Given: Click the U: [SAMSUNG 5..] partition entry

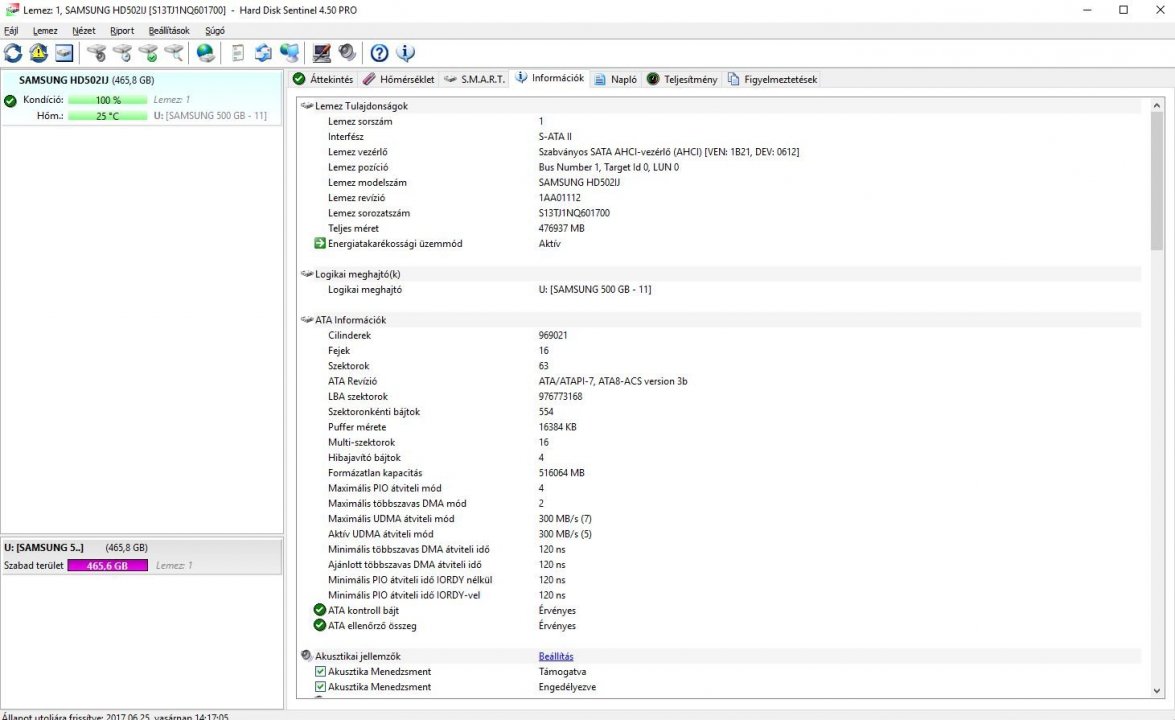Looking at the screenshot, I should (x=142, y=557).
